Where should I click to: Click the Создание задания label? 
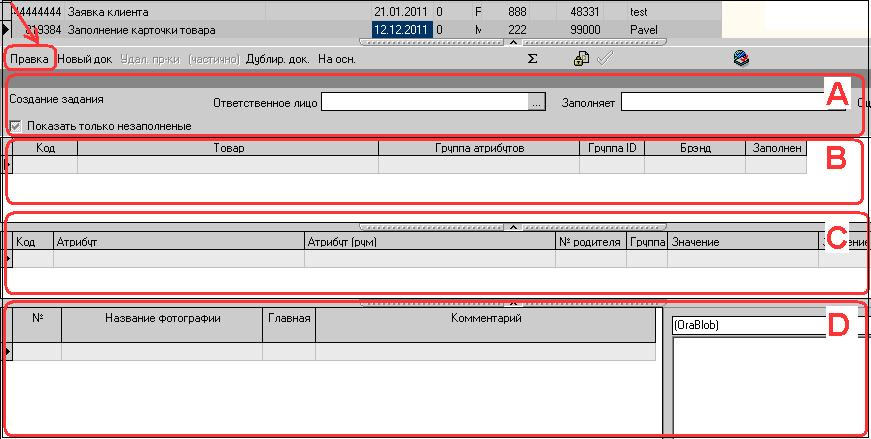(56, 99)
